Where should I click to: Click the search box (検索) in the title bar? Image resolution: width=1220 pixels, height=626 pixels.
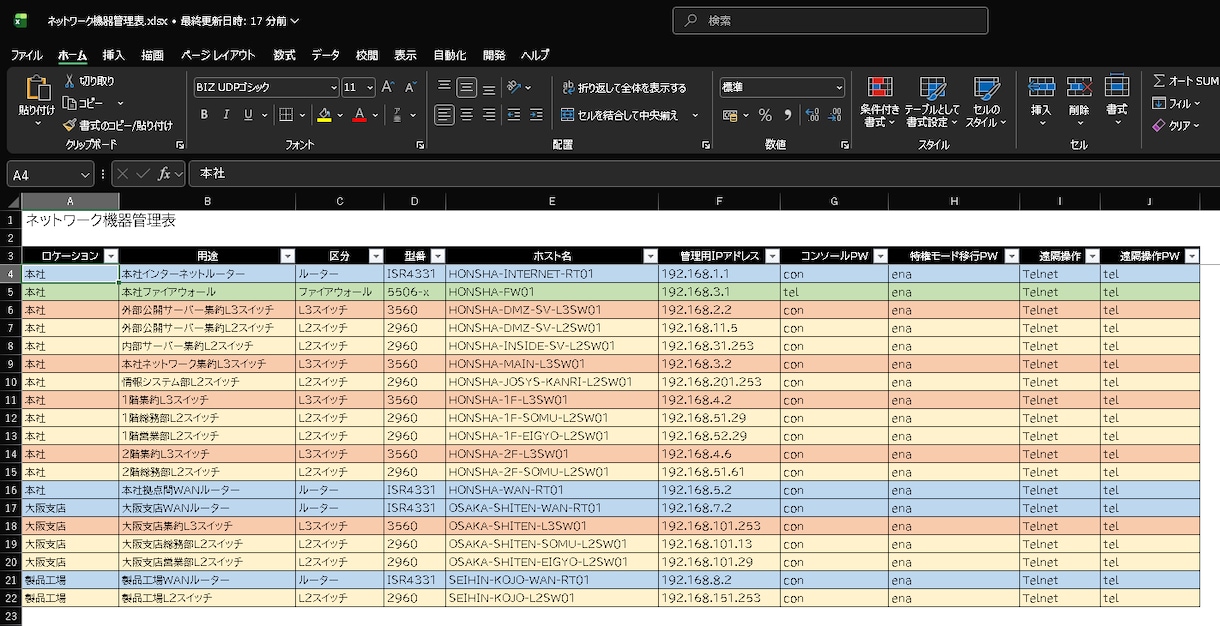(x=830, y=20)
